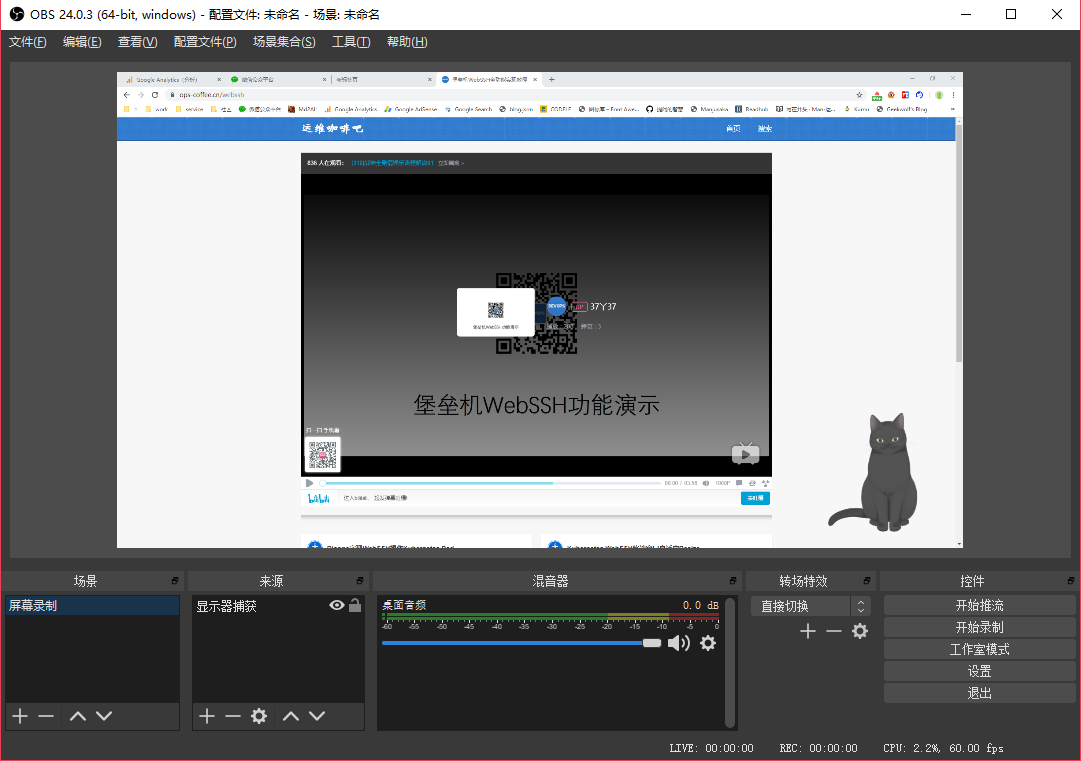Remove the selected scene with the minus icon
Viewport: 1081px width, 761px height.
pyautogui.click(x=46, y=716)
